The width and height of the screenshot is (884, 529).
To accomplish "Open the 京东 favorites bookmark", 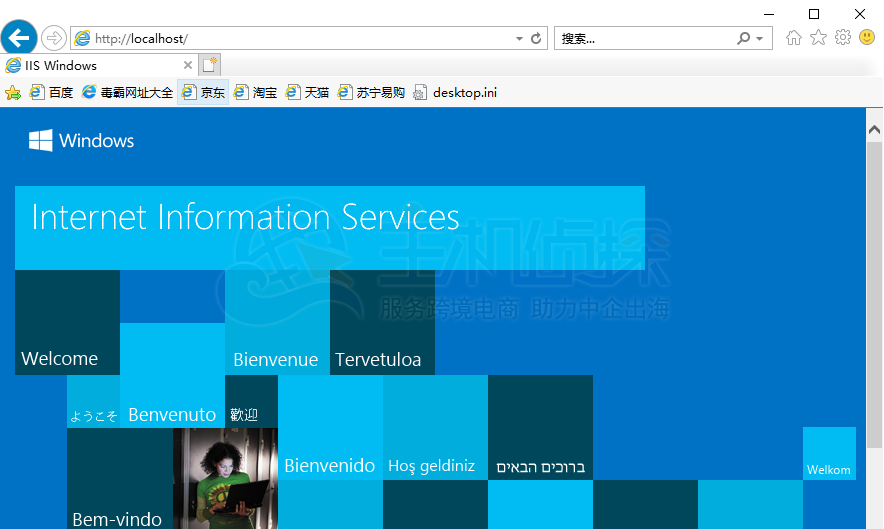I will tap(203, 93).
